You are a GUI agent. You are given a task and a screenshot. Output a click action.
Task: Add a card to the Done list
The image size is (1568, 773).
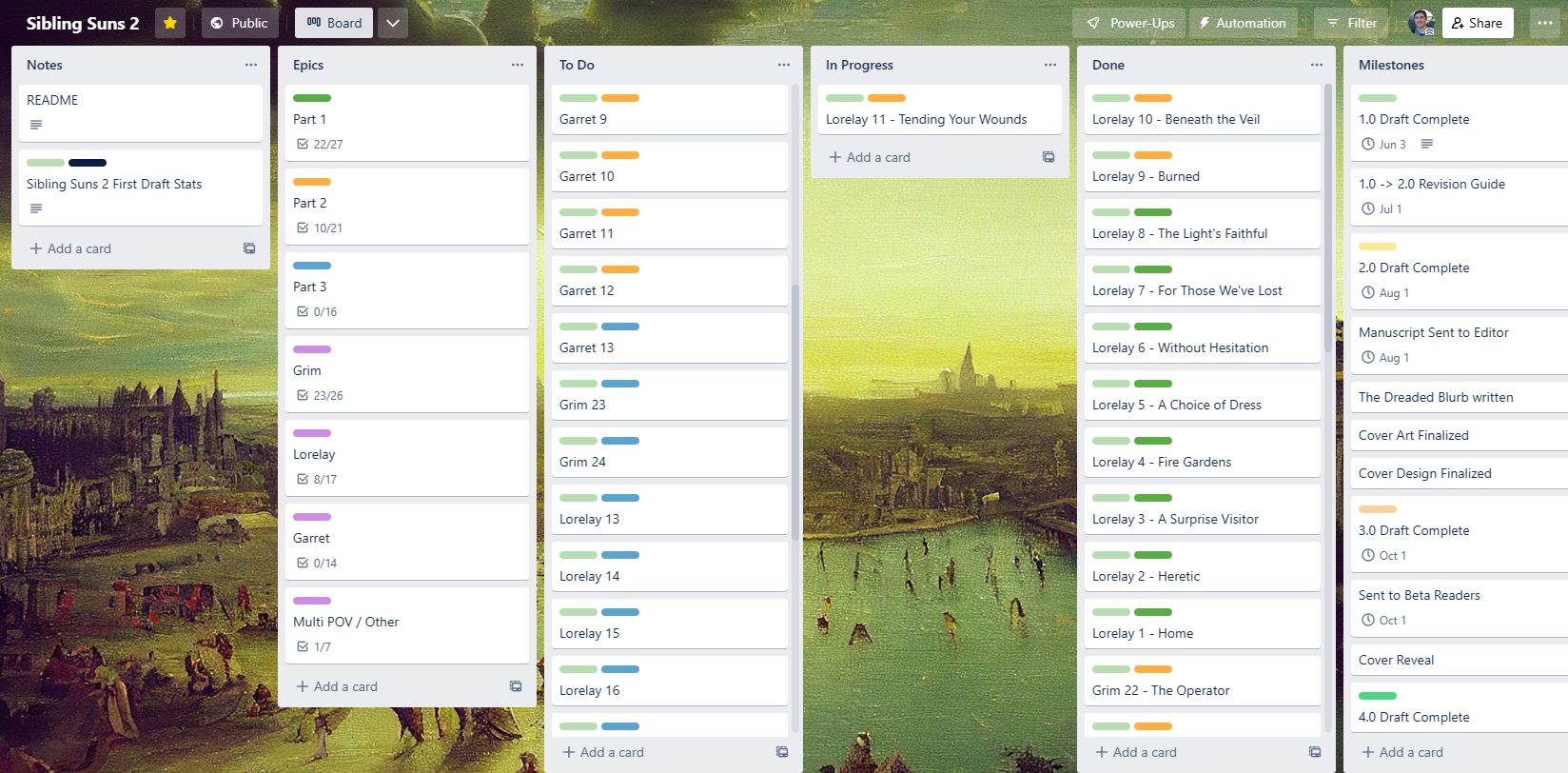click(x=1136, y=752)
